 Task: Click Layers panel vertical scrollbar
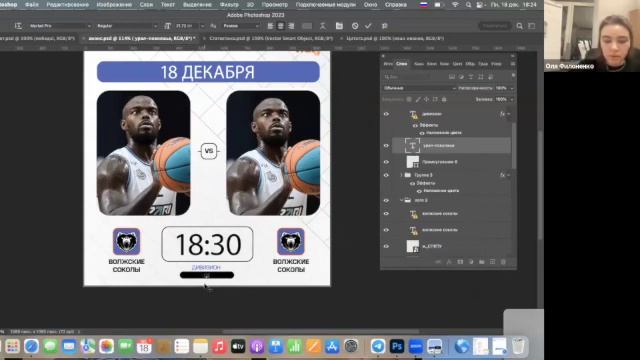tap(513, 145)
